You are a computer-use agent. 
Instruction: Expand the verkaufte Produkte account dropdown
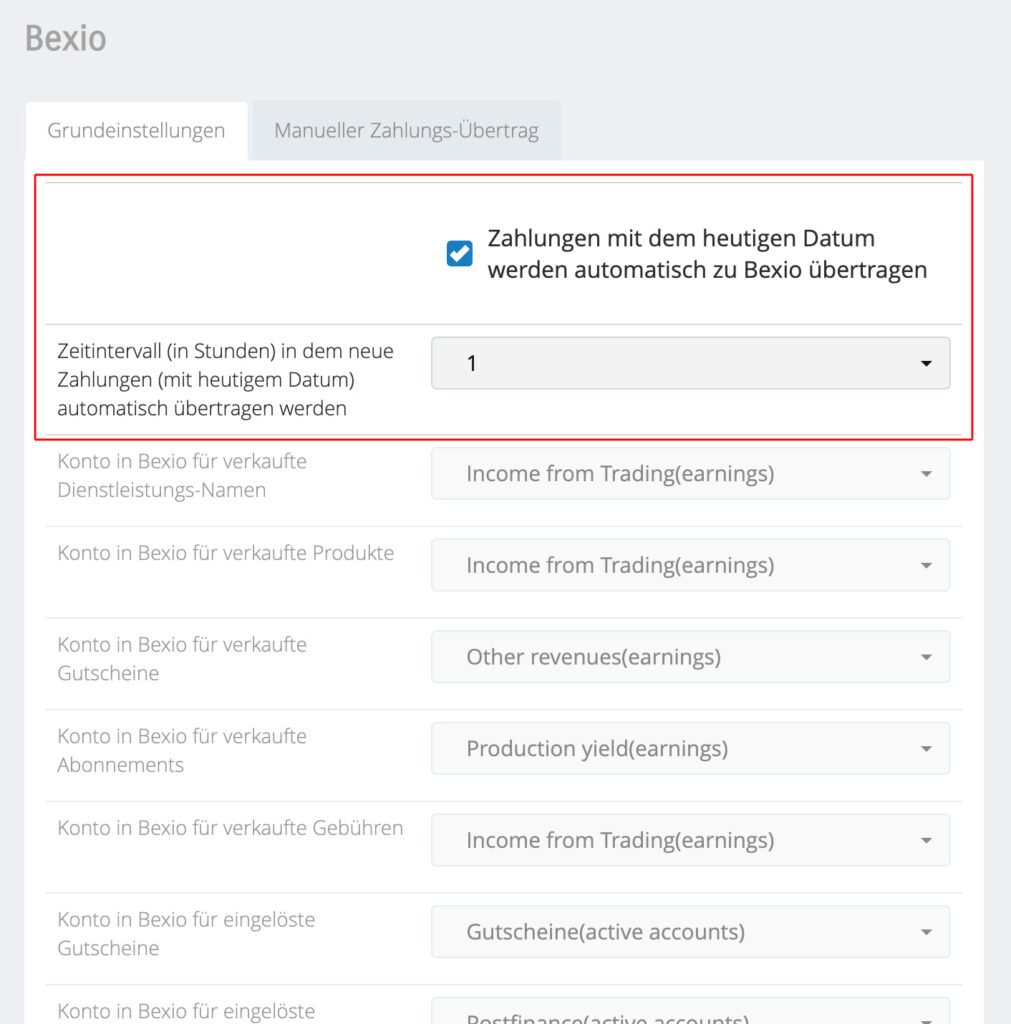pos(690,566)
